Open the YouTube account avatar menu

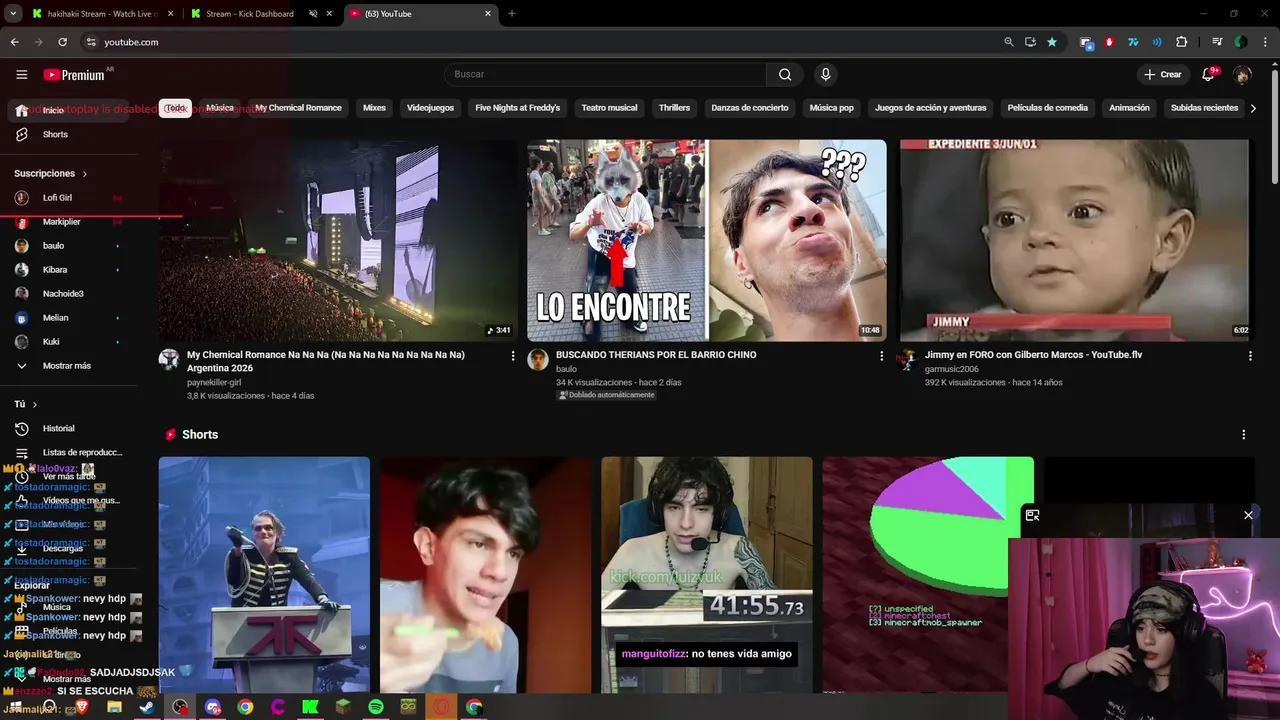click(x=1242, y=74)
